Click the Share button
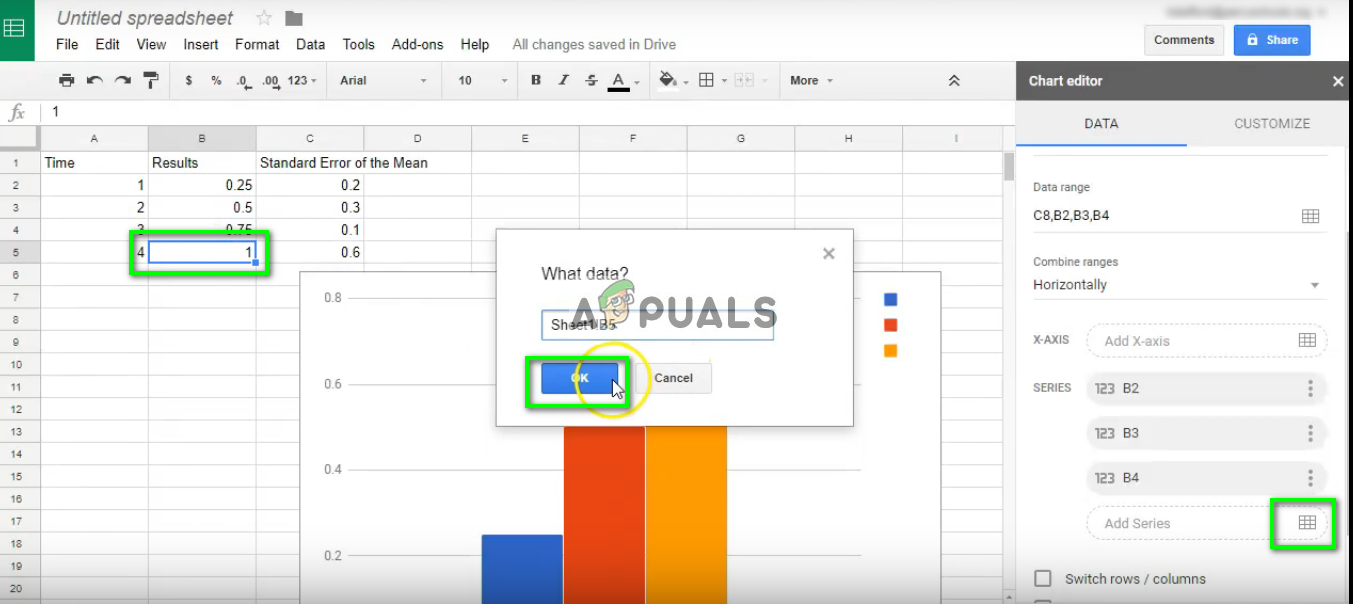 [x=1271, y=39]
